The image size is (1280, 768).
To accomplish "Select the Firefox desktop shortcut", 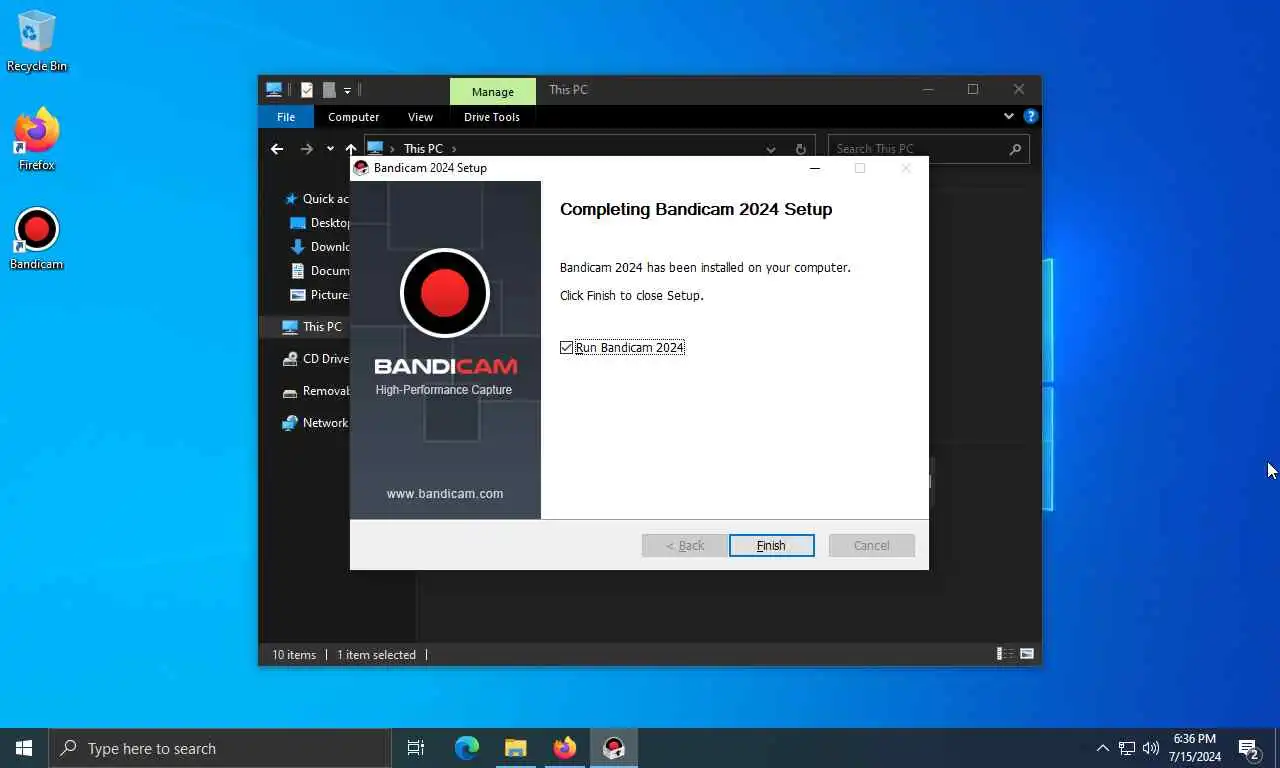I will [37, 140].
